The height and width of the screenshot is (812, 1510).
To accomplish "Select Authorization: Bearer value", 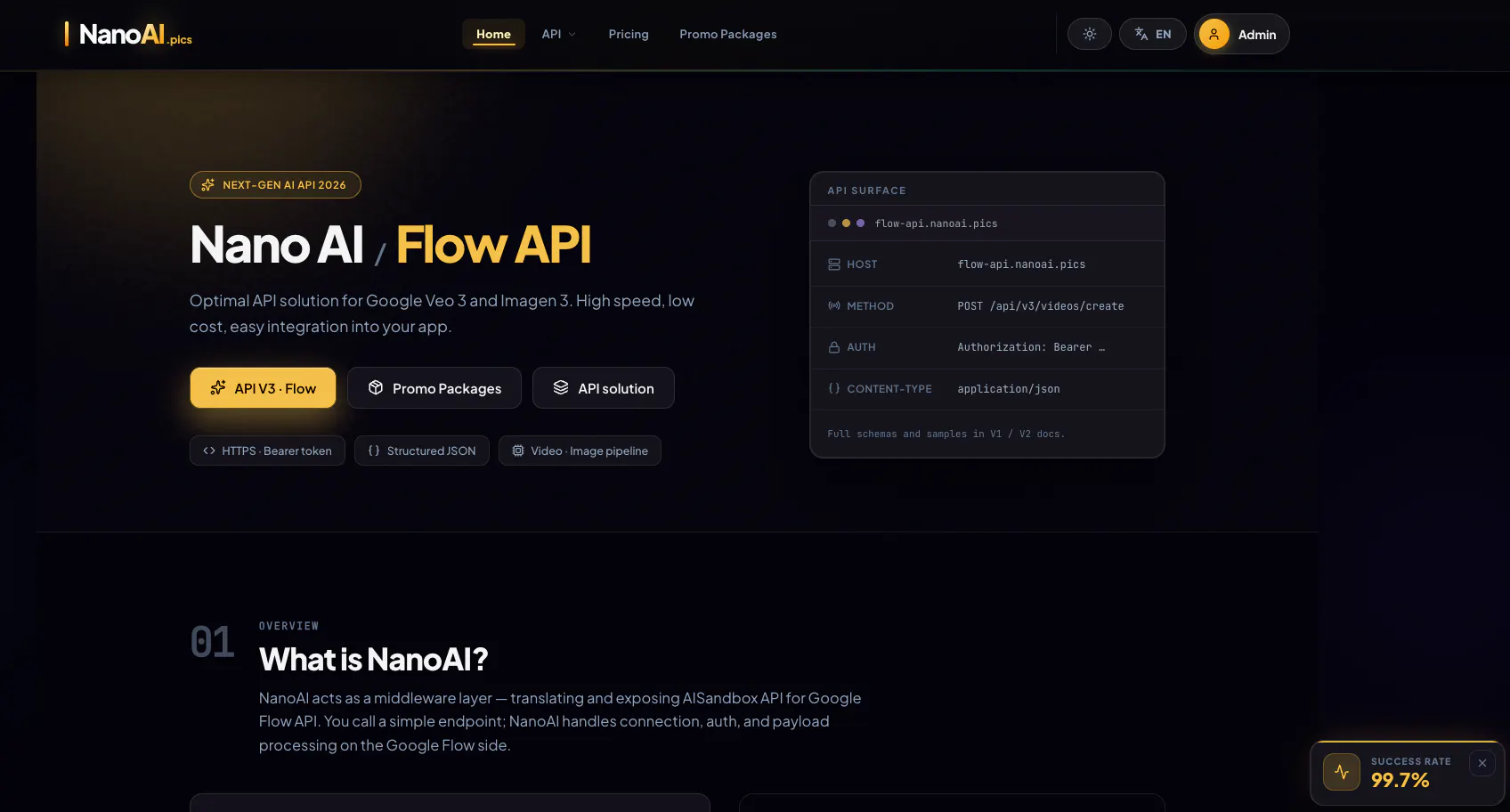I will coord(1031,347).
